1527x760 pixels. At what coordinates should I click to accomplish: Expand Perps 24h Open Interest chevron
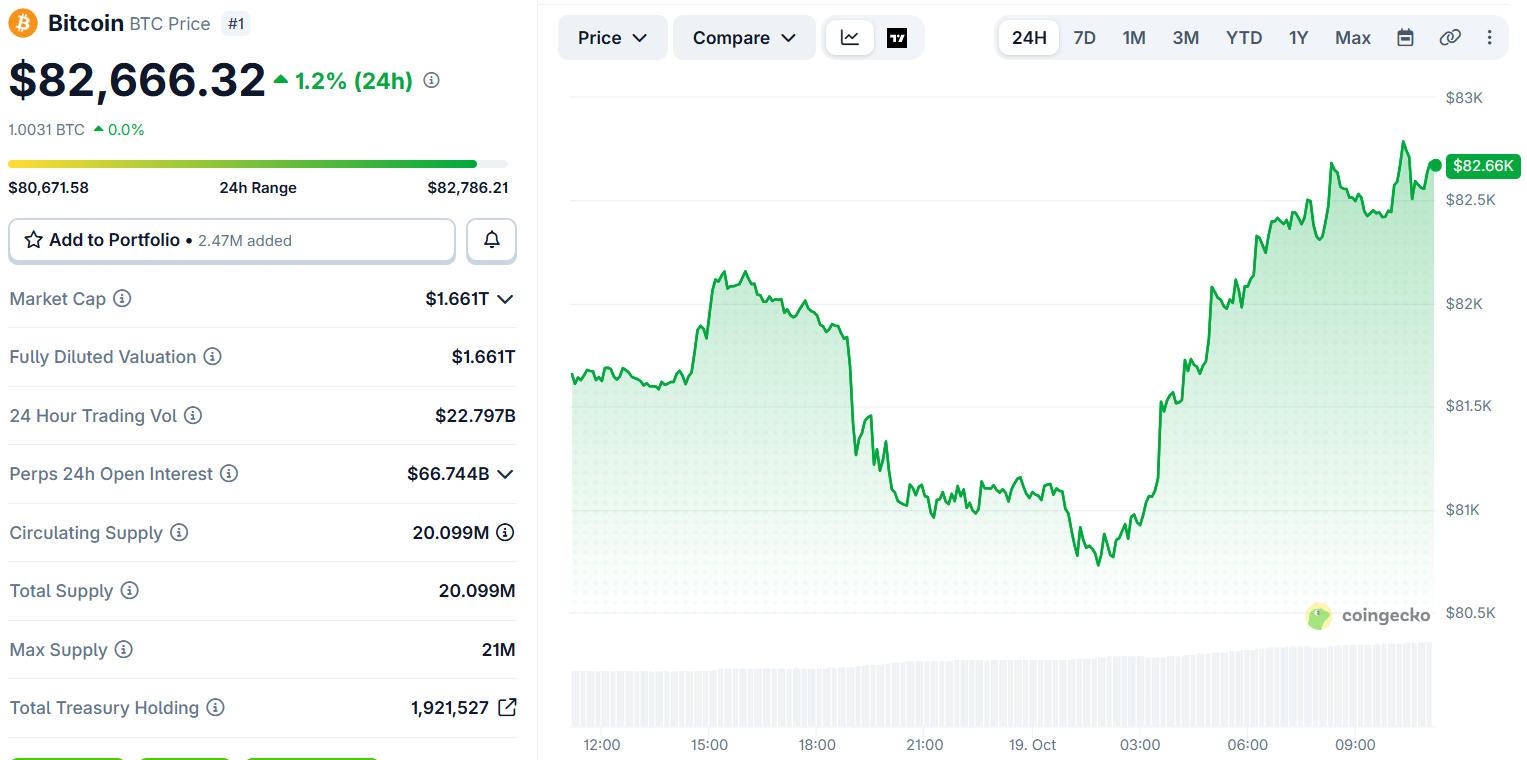[505, 474]
